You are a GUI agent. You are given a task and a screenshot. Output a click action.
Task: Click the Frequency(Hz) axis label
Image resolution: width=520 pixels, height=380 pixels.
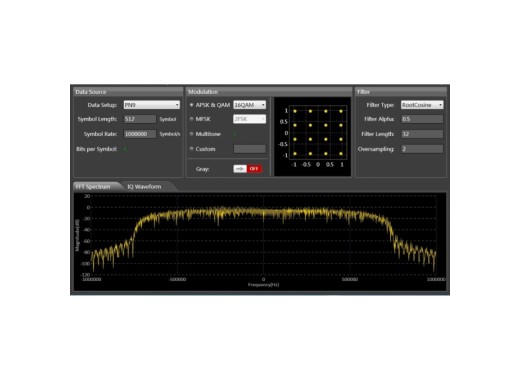263,285
